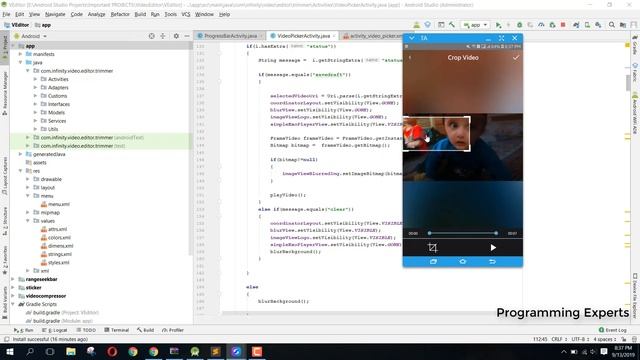Expand the manifests folder
The height and width of the screenshot is (360, 640).
(20, 54)
